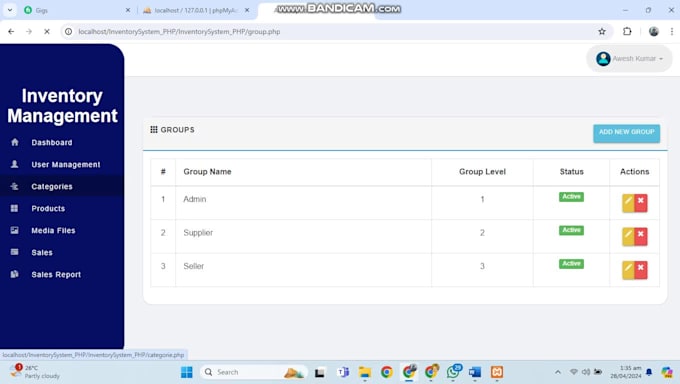Bookmark this page with the star icon
The image size is (680, 384).
tap(602, 31)
